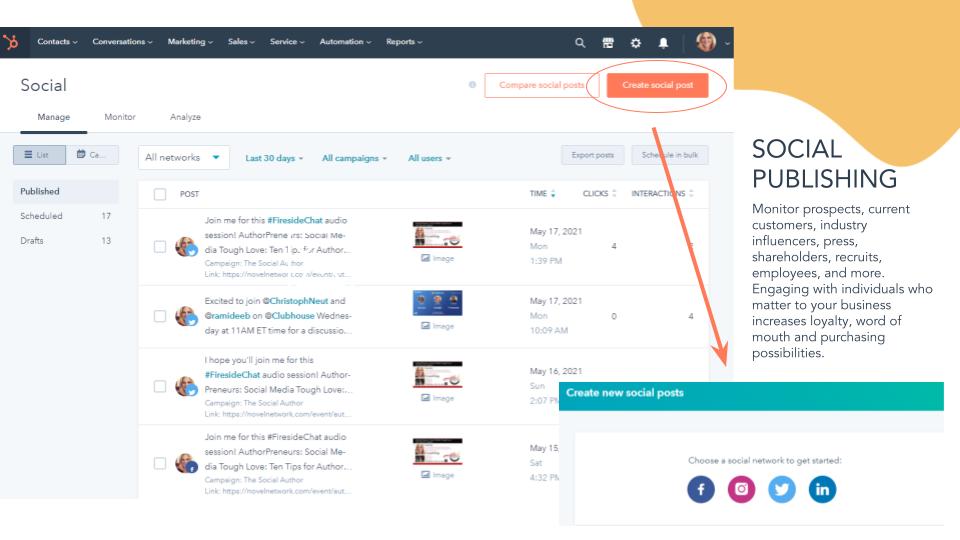Click Create social post button

658,85
